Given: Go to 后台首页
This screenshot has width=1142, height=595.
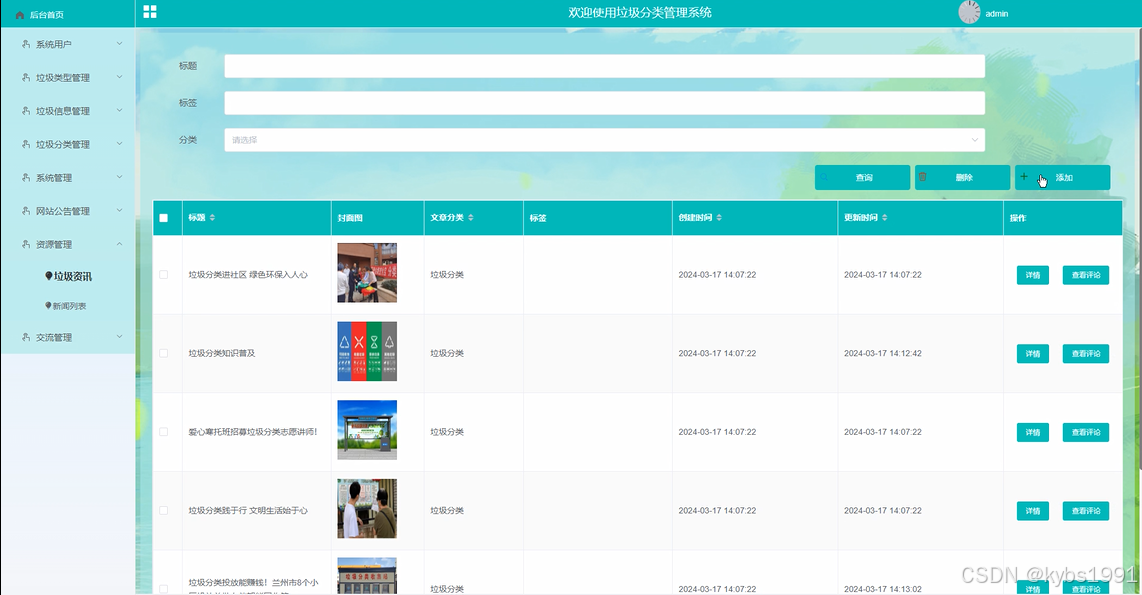Looking at the screenshot, I should (x=47, y=15).
